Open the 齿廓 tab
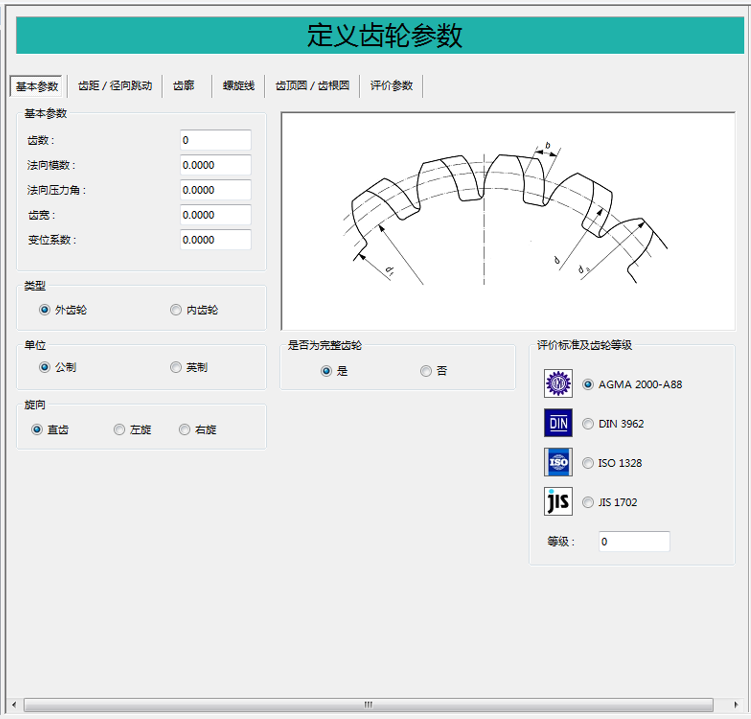Screen dimensions: 751x719 [x=184, y=86]
